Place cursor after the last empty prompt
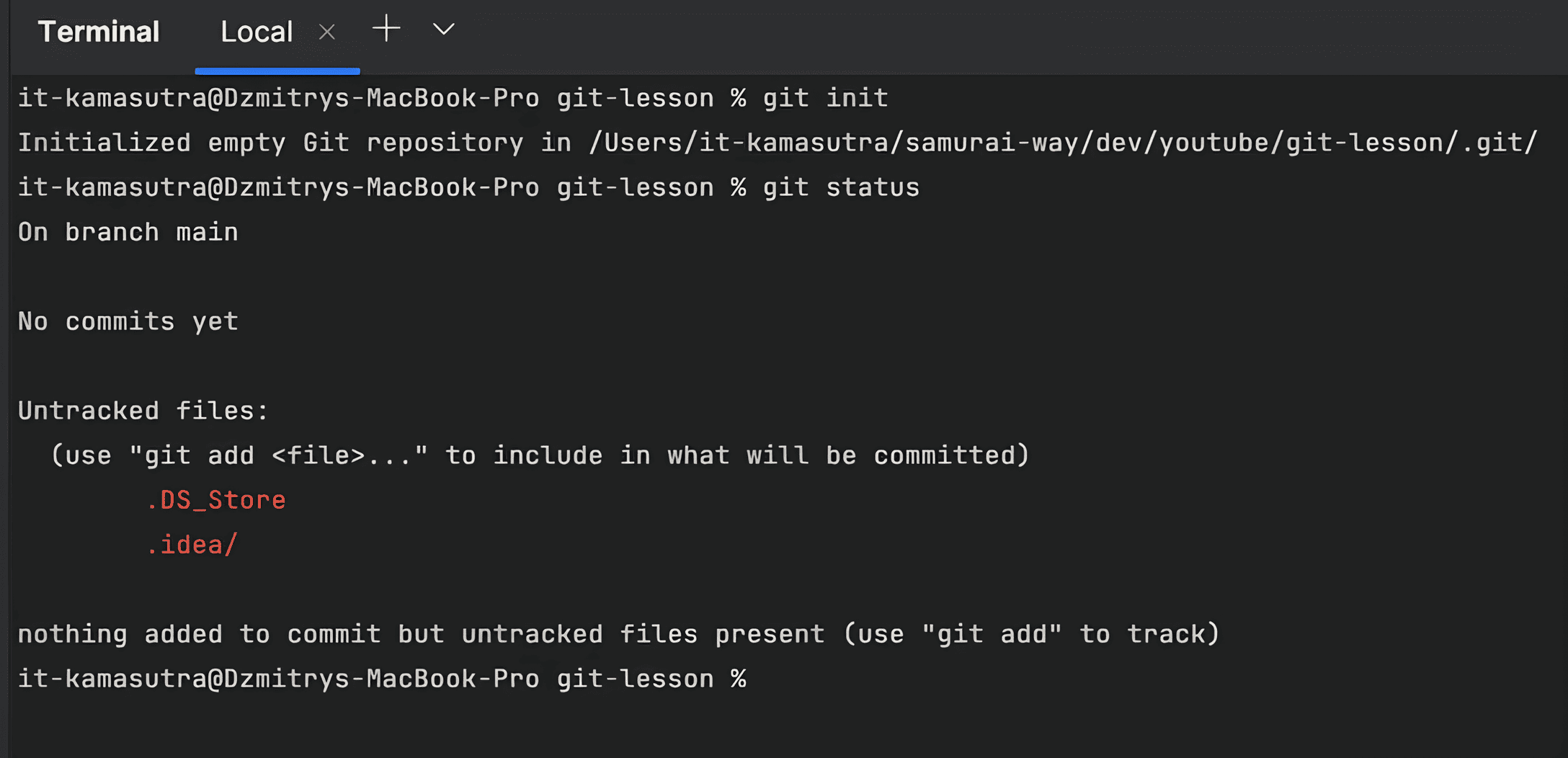1568x758 pixels. tap(764, 679)
